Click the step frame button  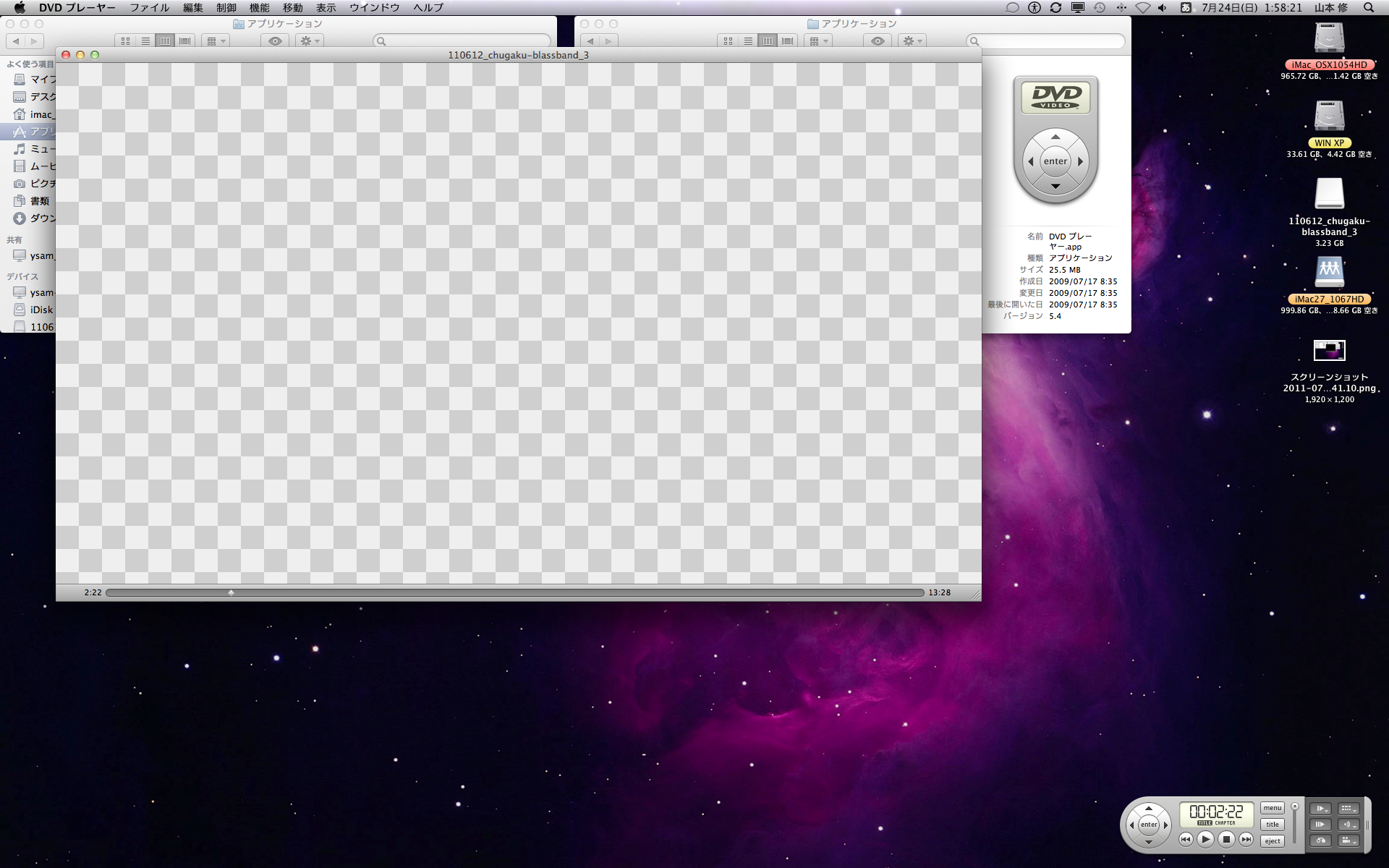tap(1320, 825)
